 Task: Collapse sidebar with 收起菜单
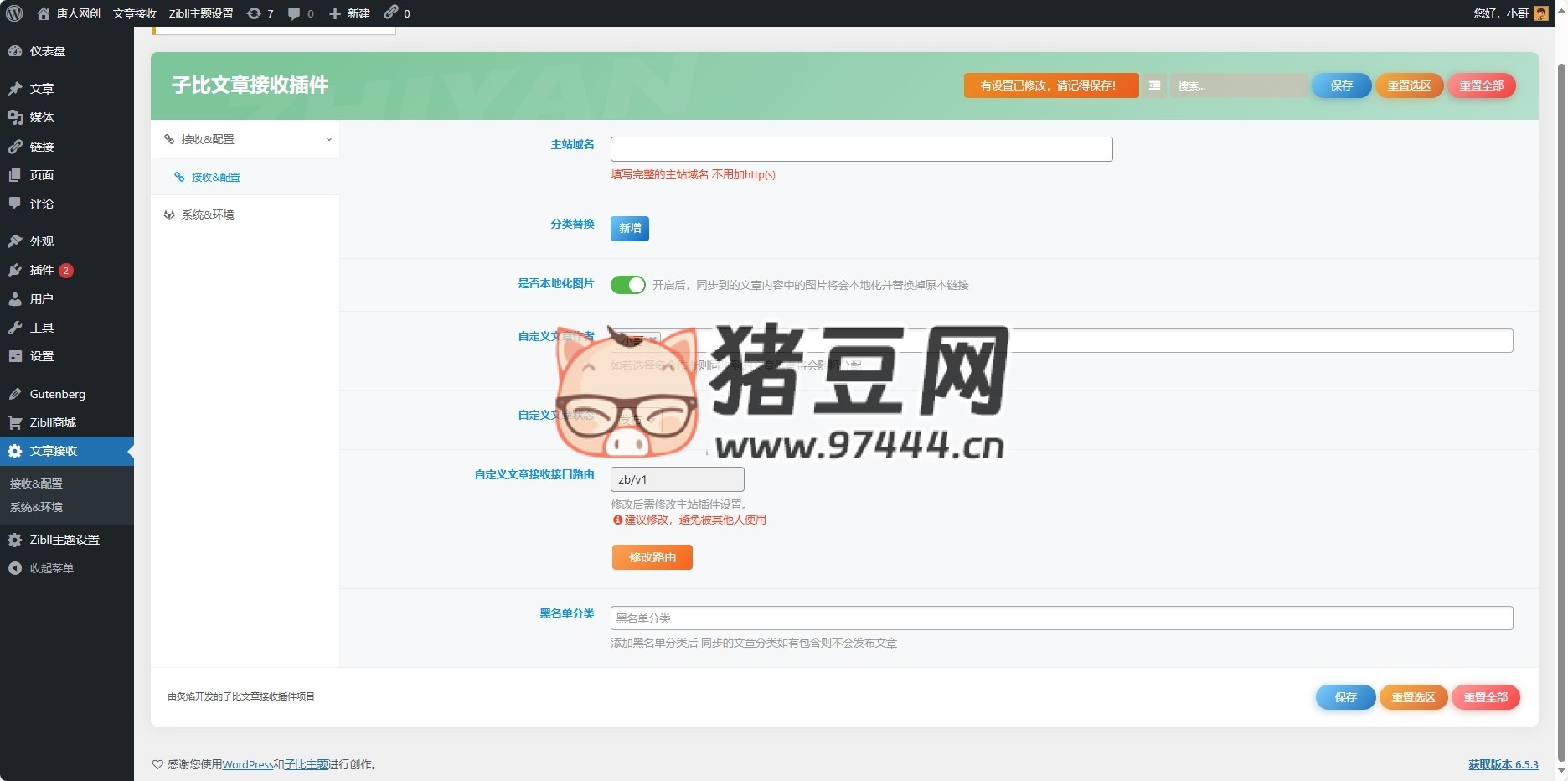click(x=51, y=568)
